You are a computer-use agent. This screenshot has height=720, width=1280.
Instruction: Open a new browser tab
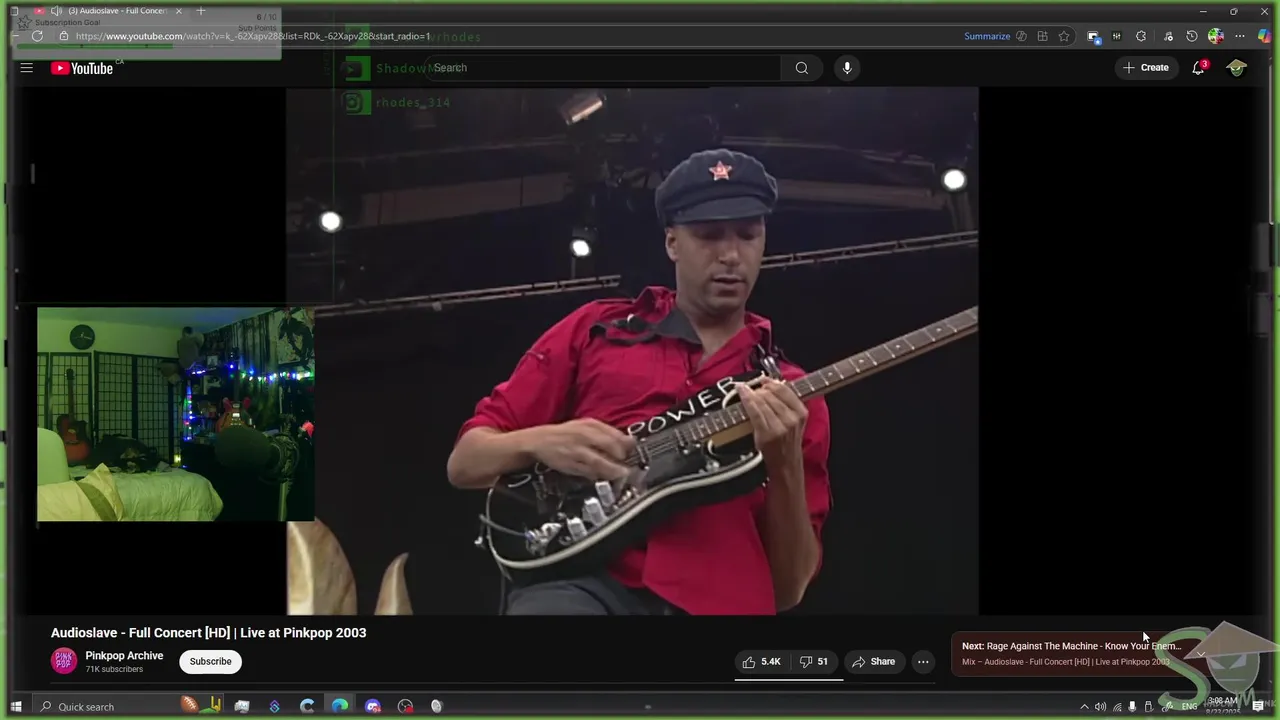pyautogui.click(x=201, y=11)
